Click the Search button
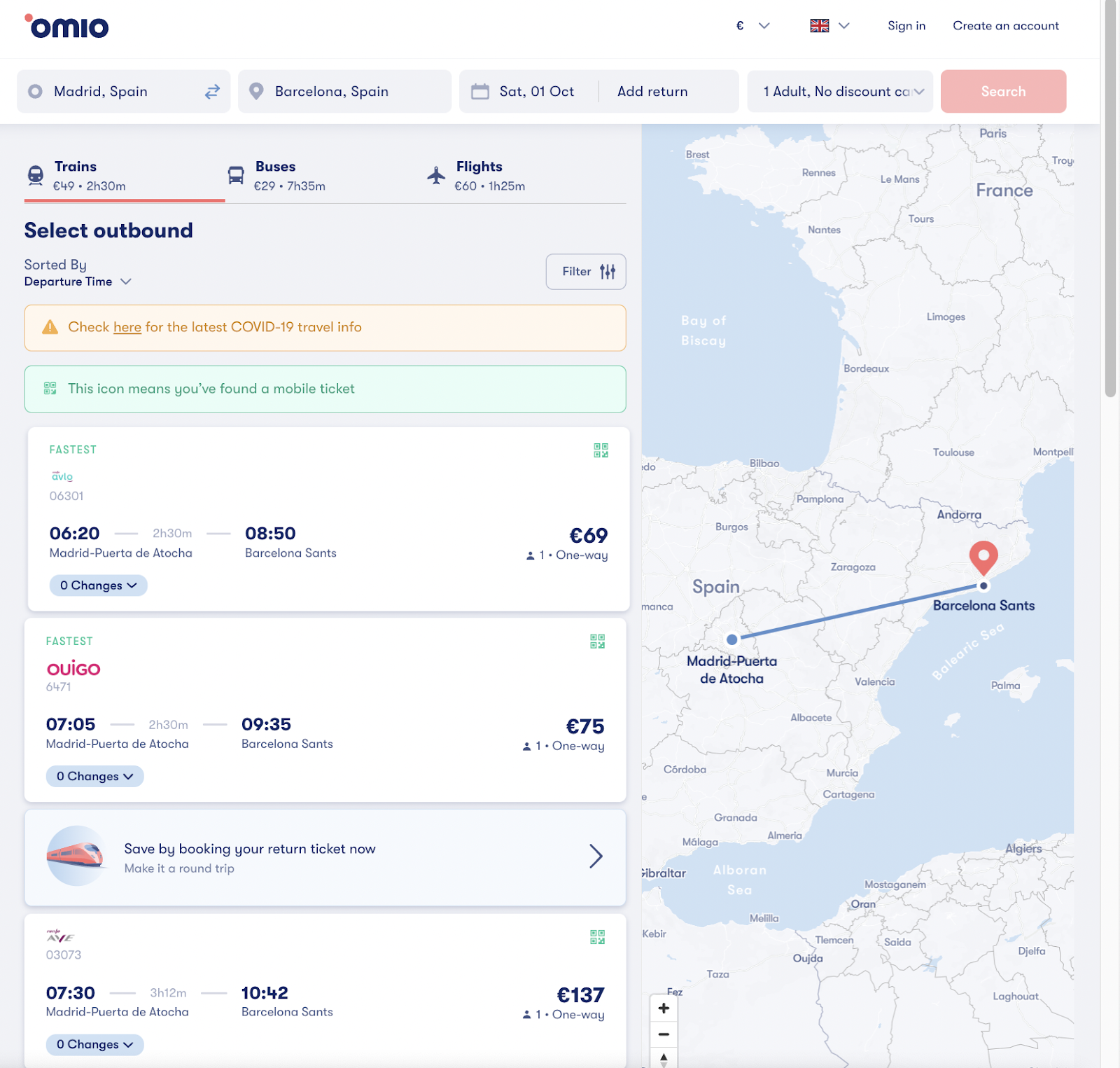1120x1068 pixels. 1003,92
